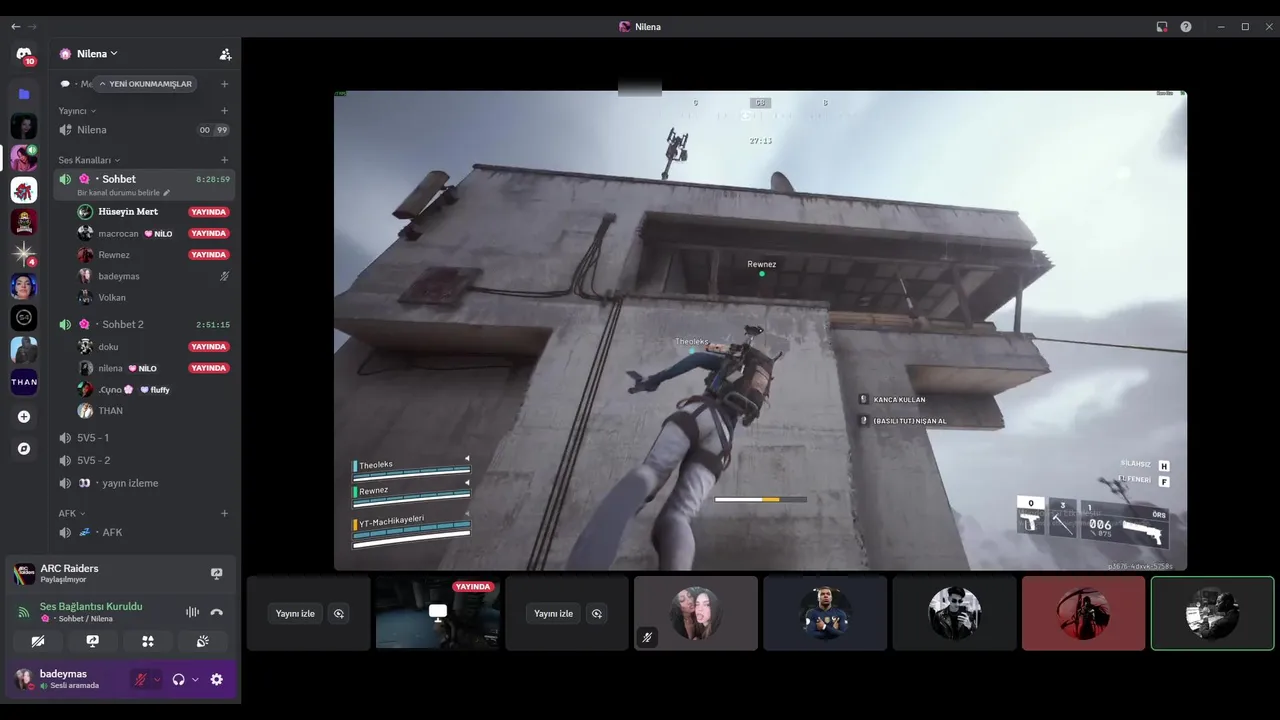Viewport: 1280px width, 720px height.
Task: Disconnect from voice with hang-up icon
Action: click(216, 612)
